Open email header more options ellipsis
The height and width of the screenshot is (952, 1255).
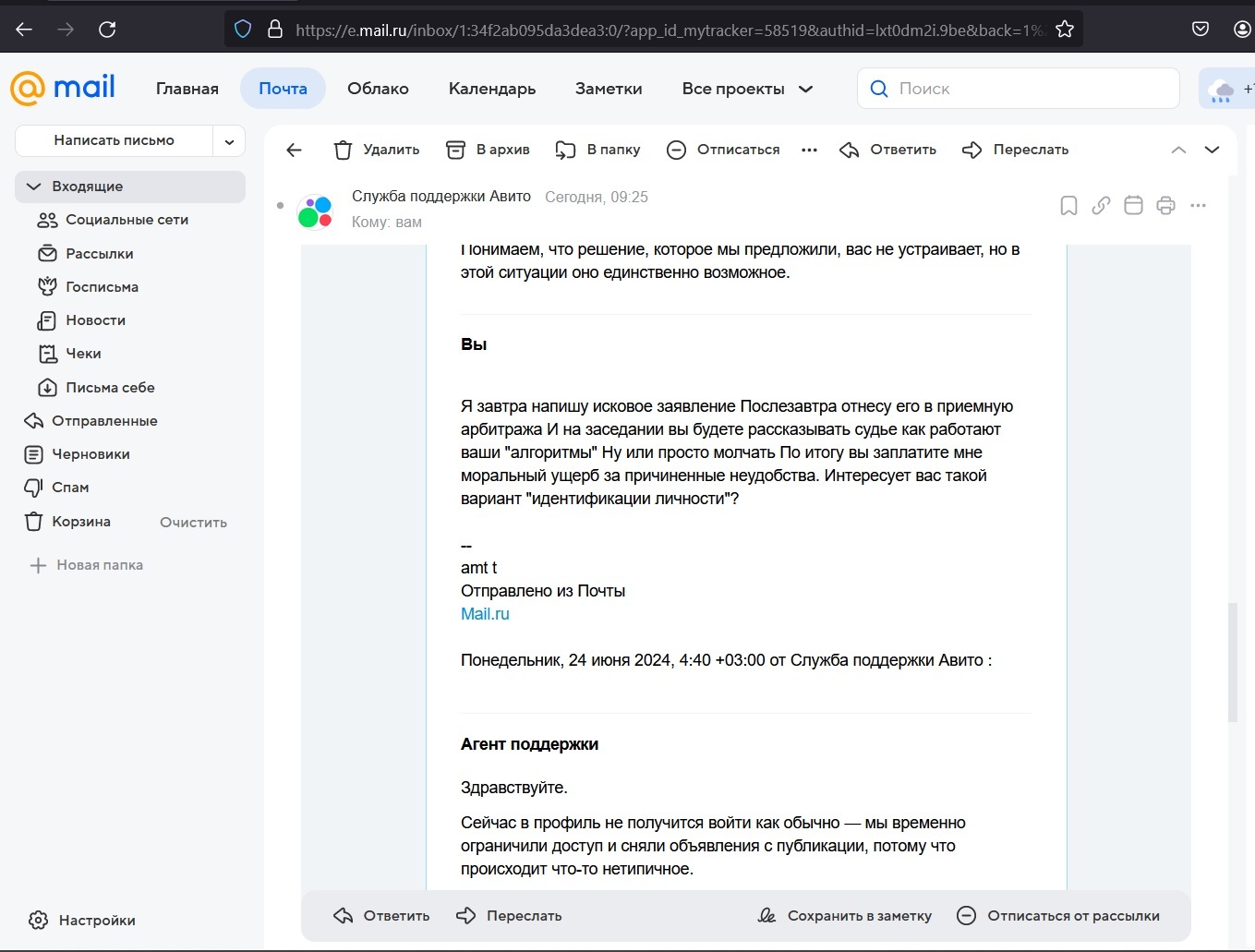(1199, 205)
